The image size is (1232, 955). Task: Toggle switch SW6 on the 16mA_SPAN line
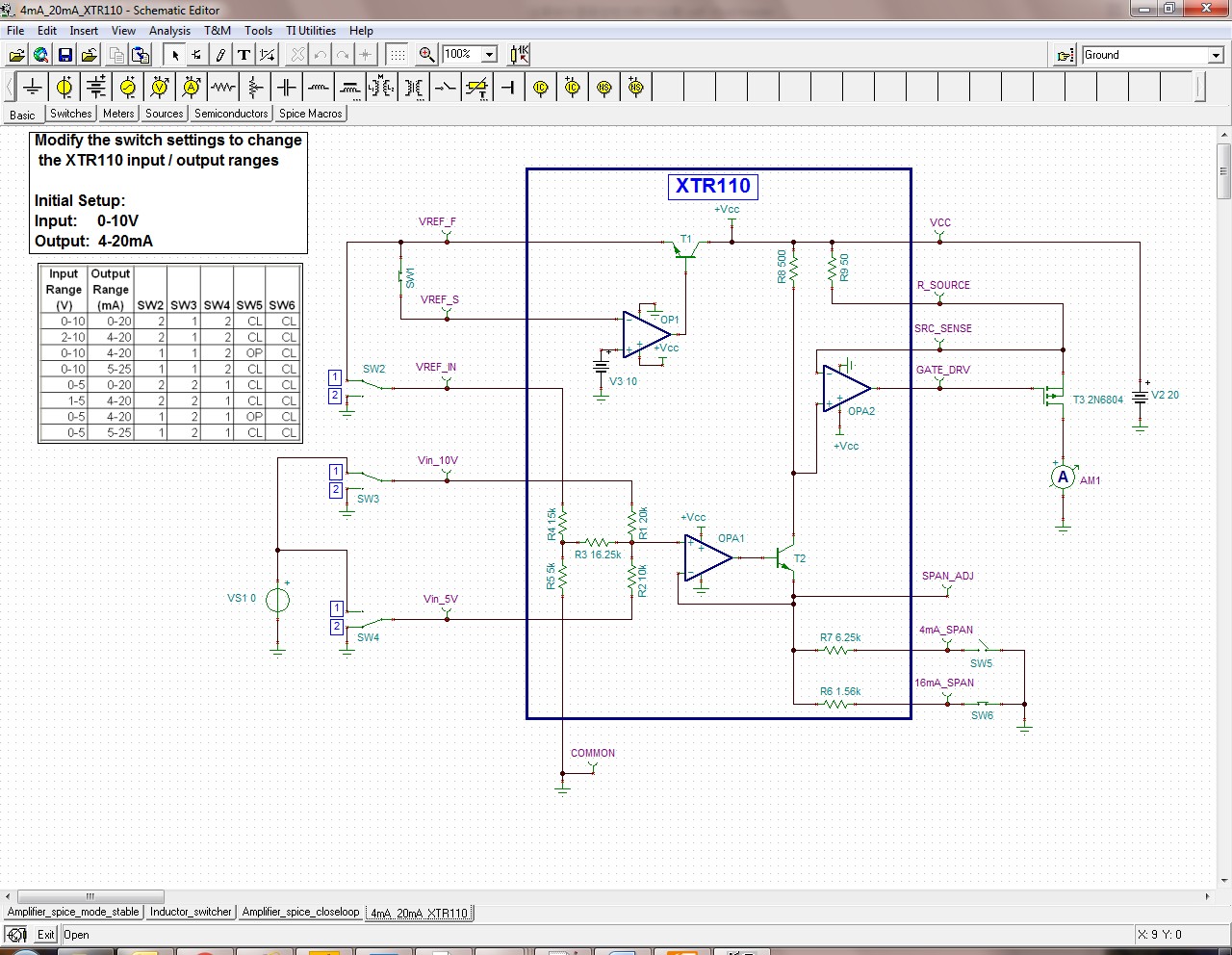982,703
